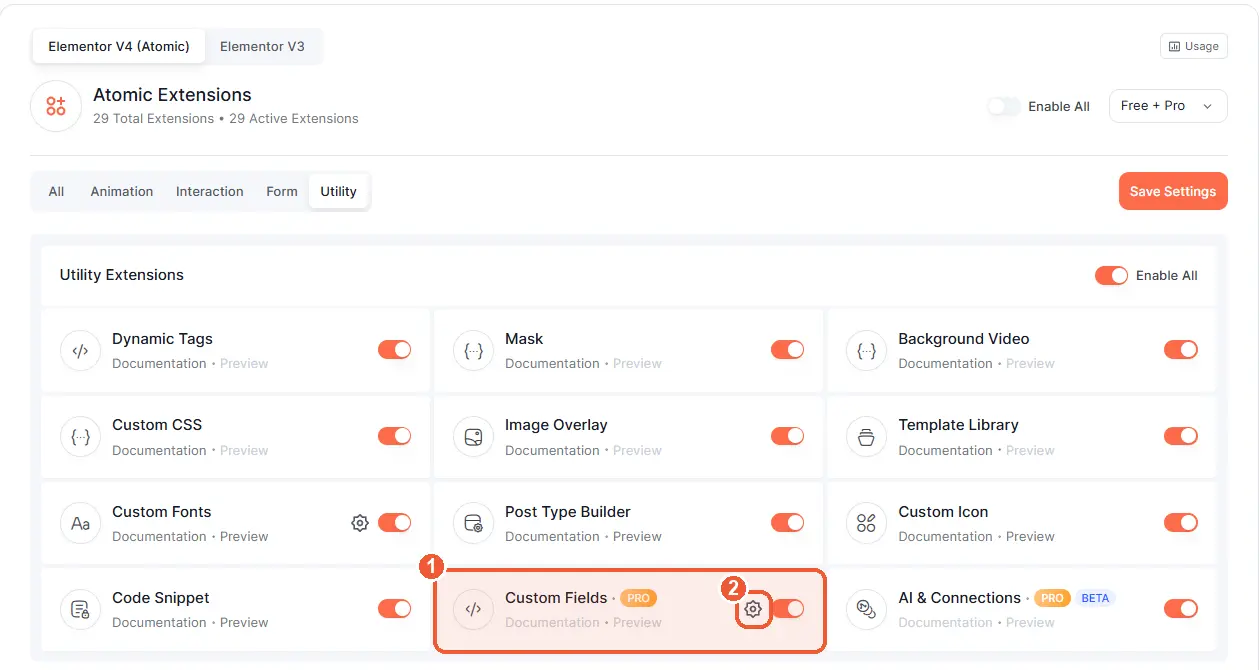Click the Dynamic Tags code icon
Screen dimensions: 1260x670
[x=81, y=351]
